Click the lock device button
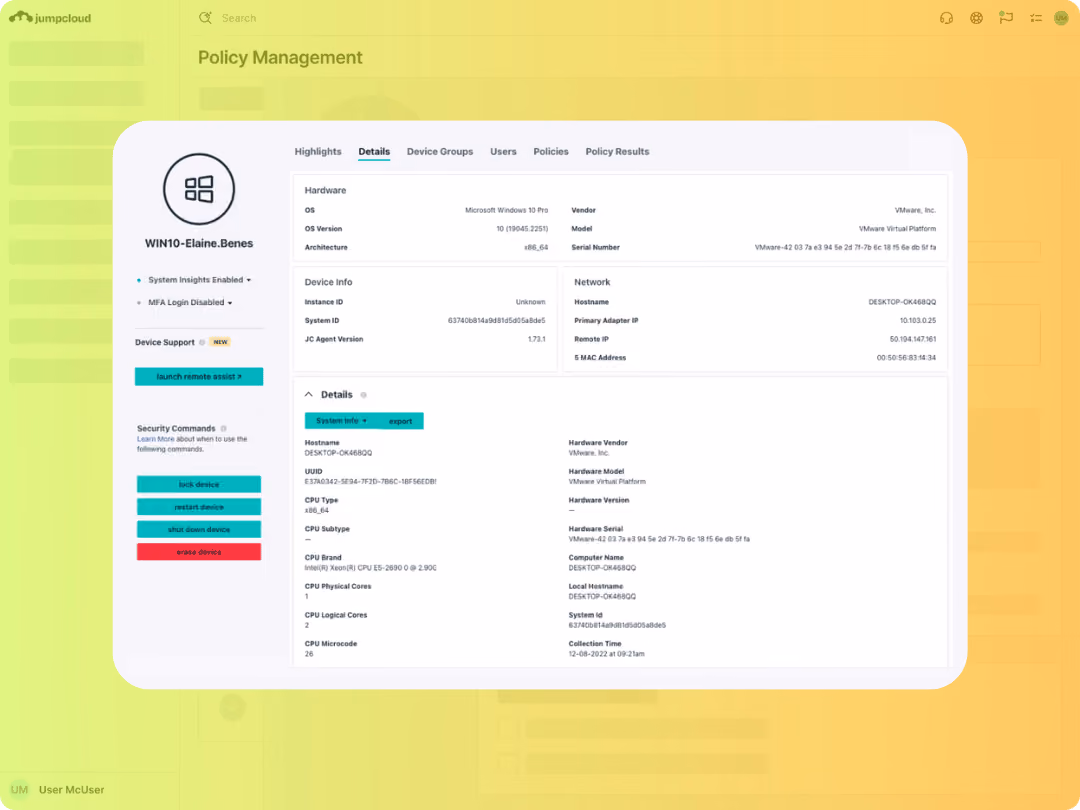 coord(198,484)
